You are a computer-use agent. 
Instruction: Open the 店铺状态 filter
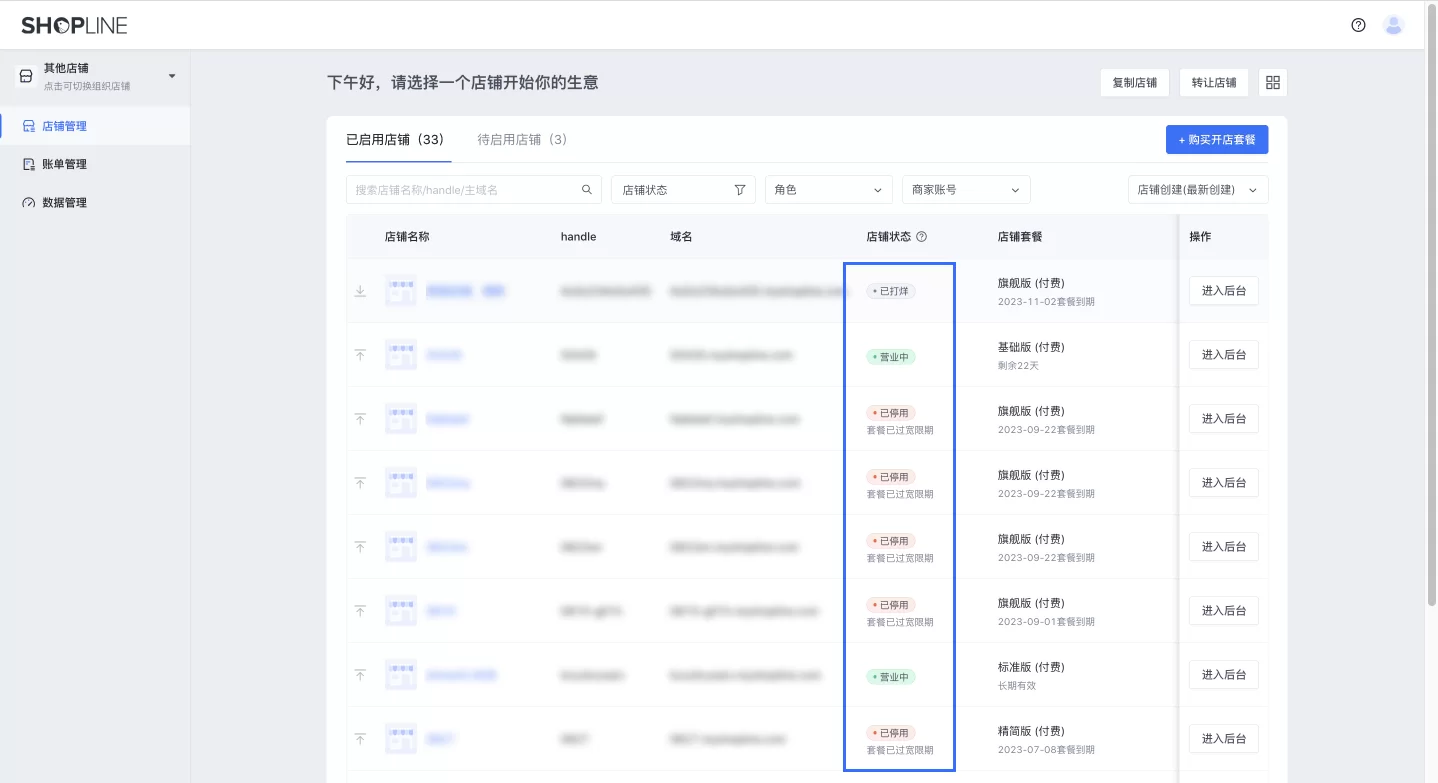683,189
